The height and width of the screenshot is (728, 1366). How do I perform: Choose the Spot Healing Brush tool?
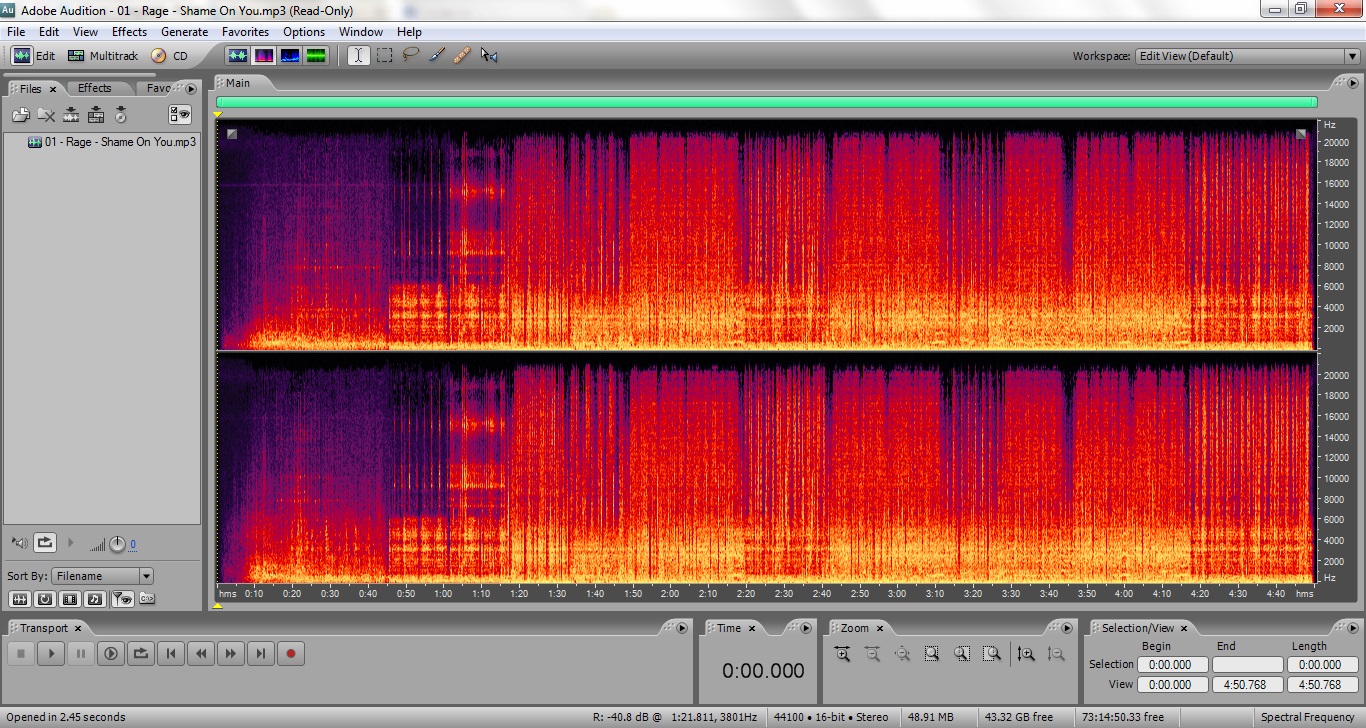(462, 56)
